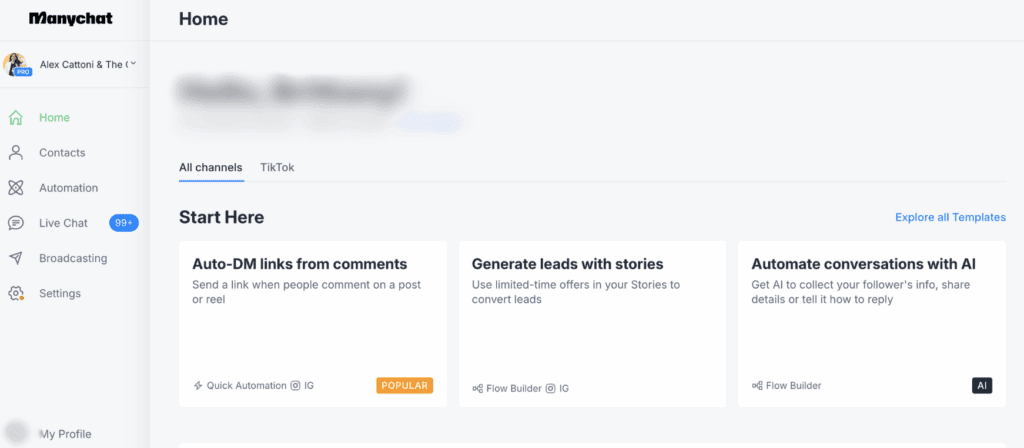The width and height of the screenshot is (1024, 448).
Task: Click the Instagram icon beside Quick Automation
Action: 295,386
